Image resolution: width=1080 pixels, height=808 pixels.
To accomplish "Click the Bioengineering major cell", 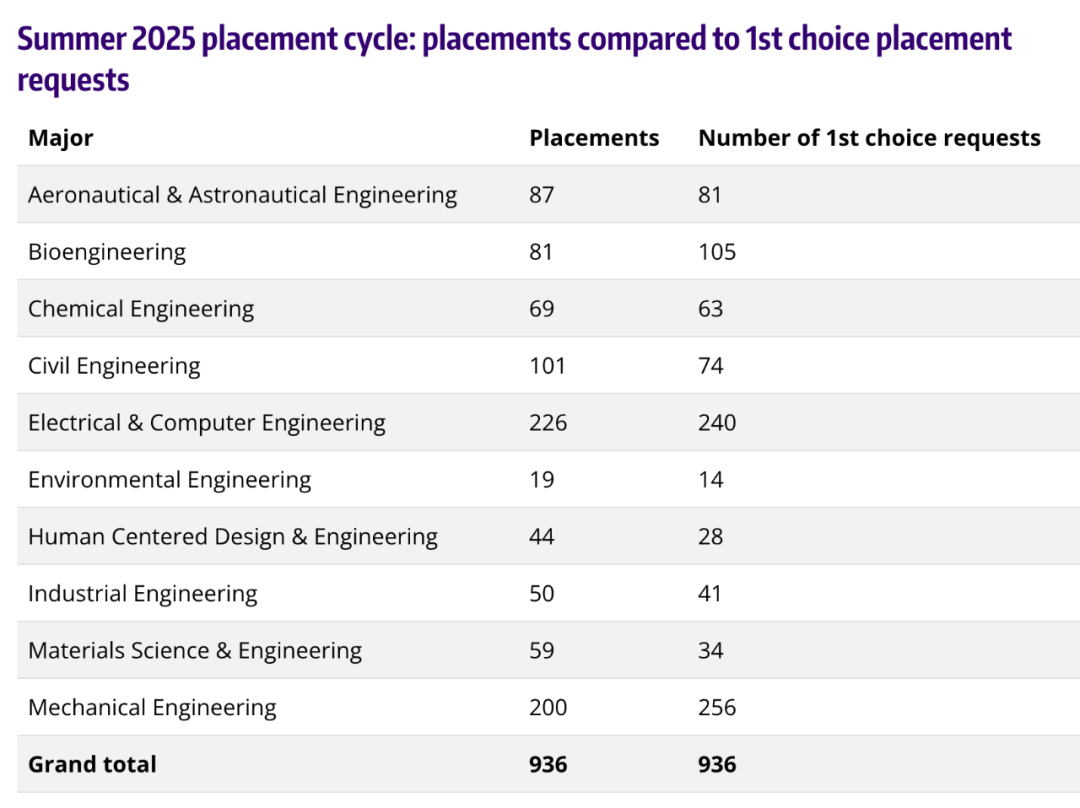I will coord(107,252).
